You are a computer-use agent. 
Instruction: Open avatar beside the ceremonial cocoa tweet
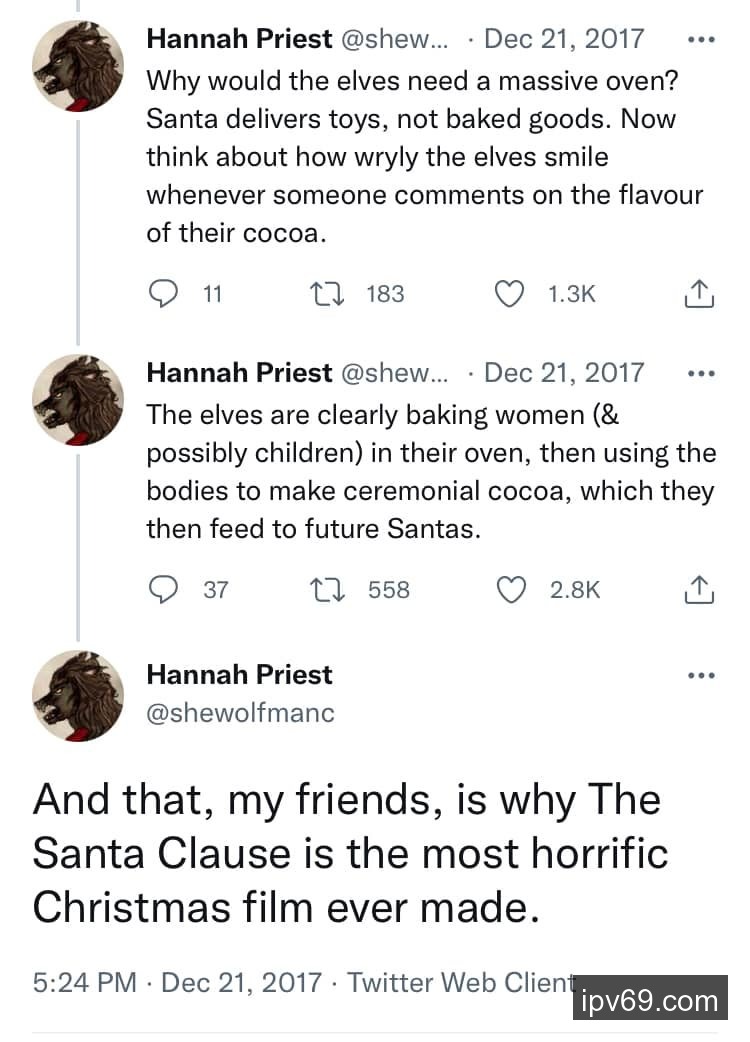[x=78, y=399]
